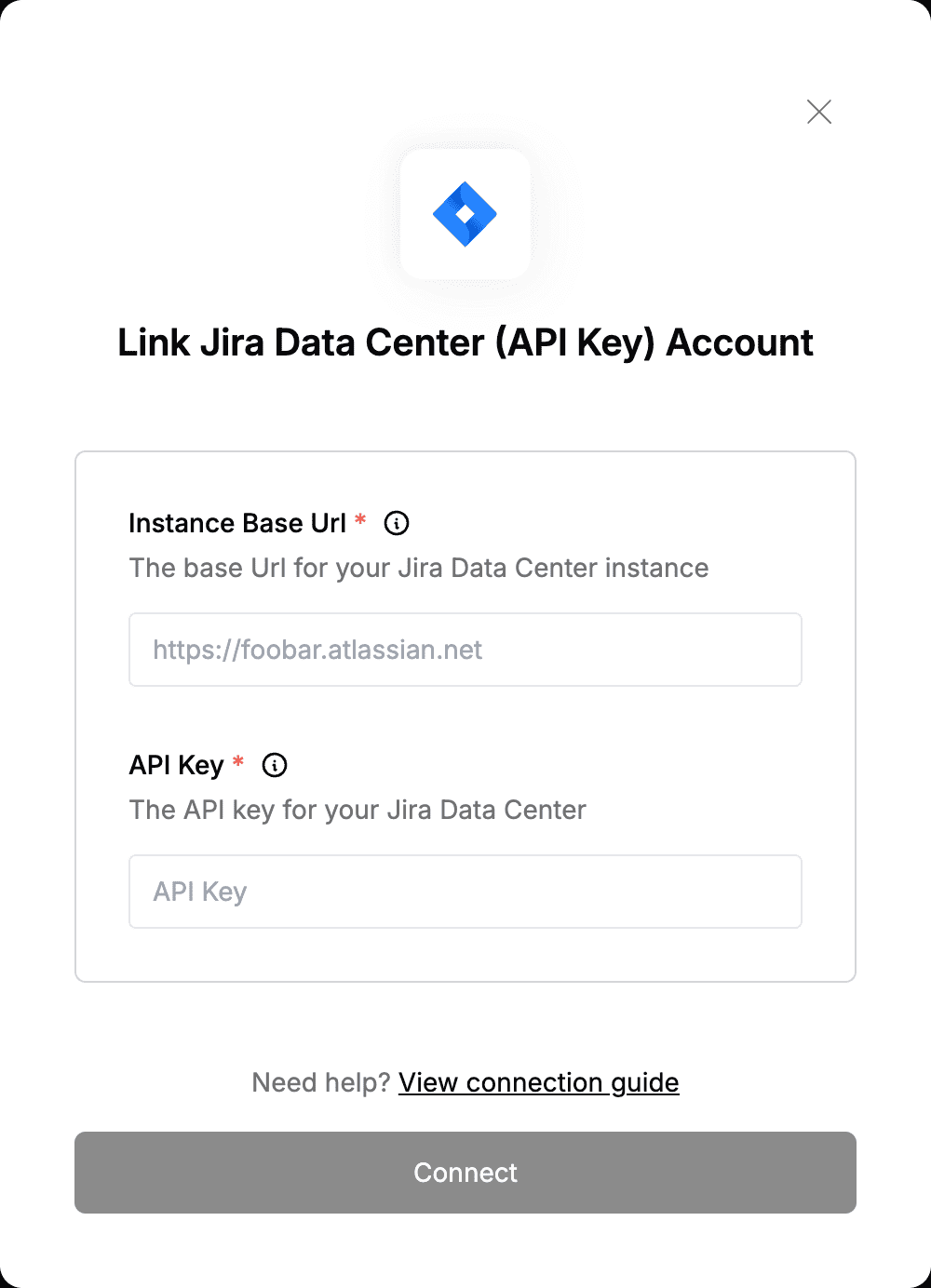Open the View connection guide link
The image size is (931, 1288).
[x=539, y=1082]
